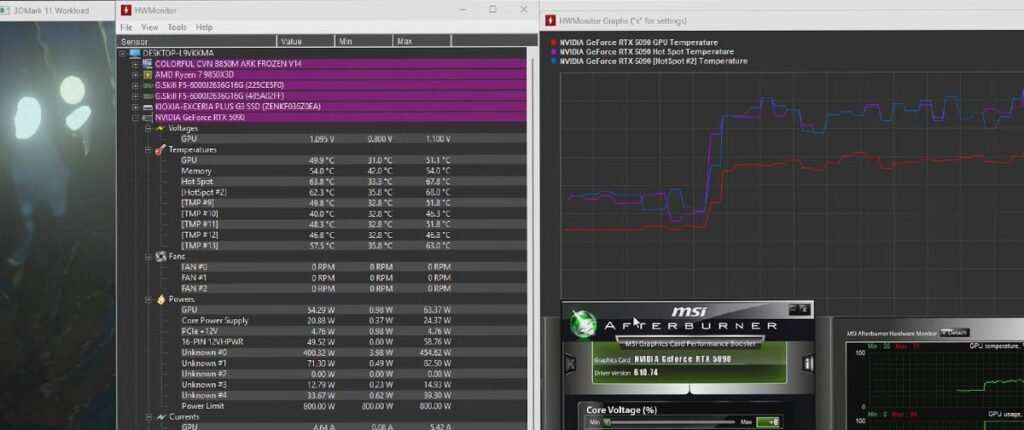The image size is (1024, 430).
Task: Click the Value column header
Action: click(x=306, y=41)
